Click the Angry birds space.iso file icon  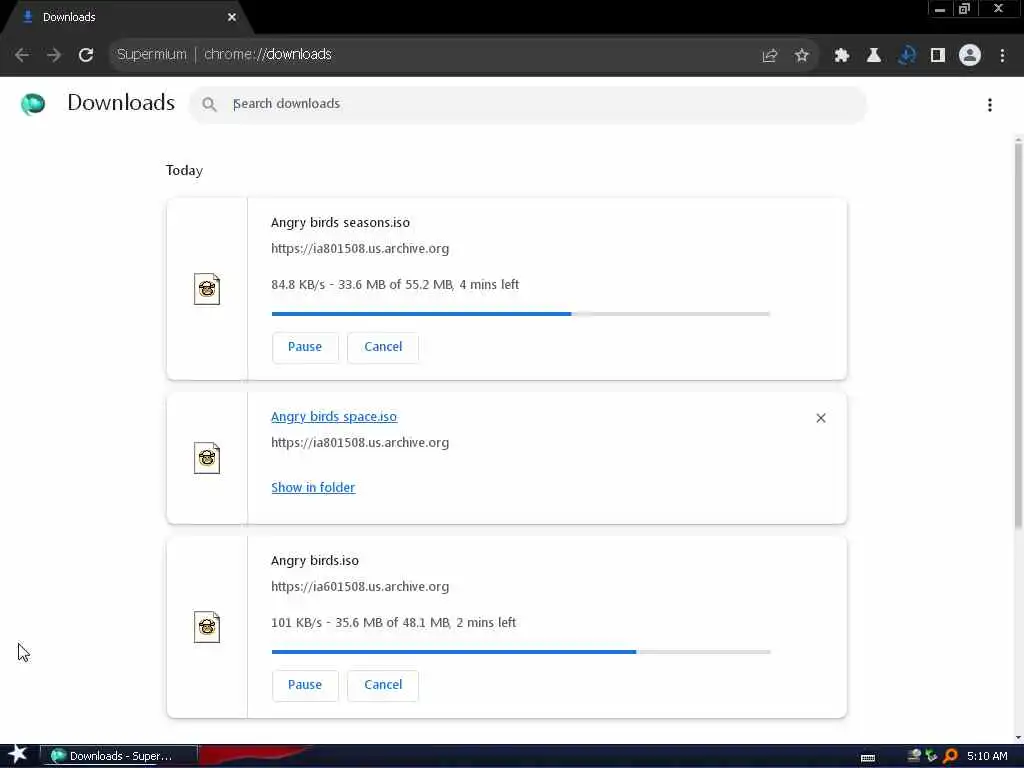click(207, 458)
